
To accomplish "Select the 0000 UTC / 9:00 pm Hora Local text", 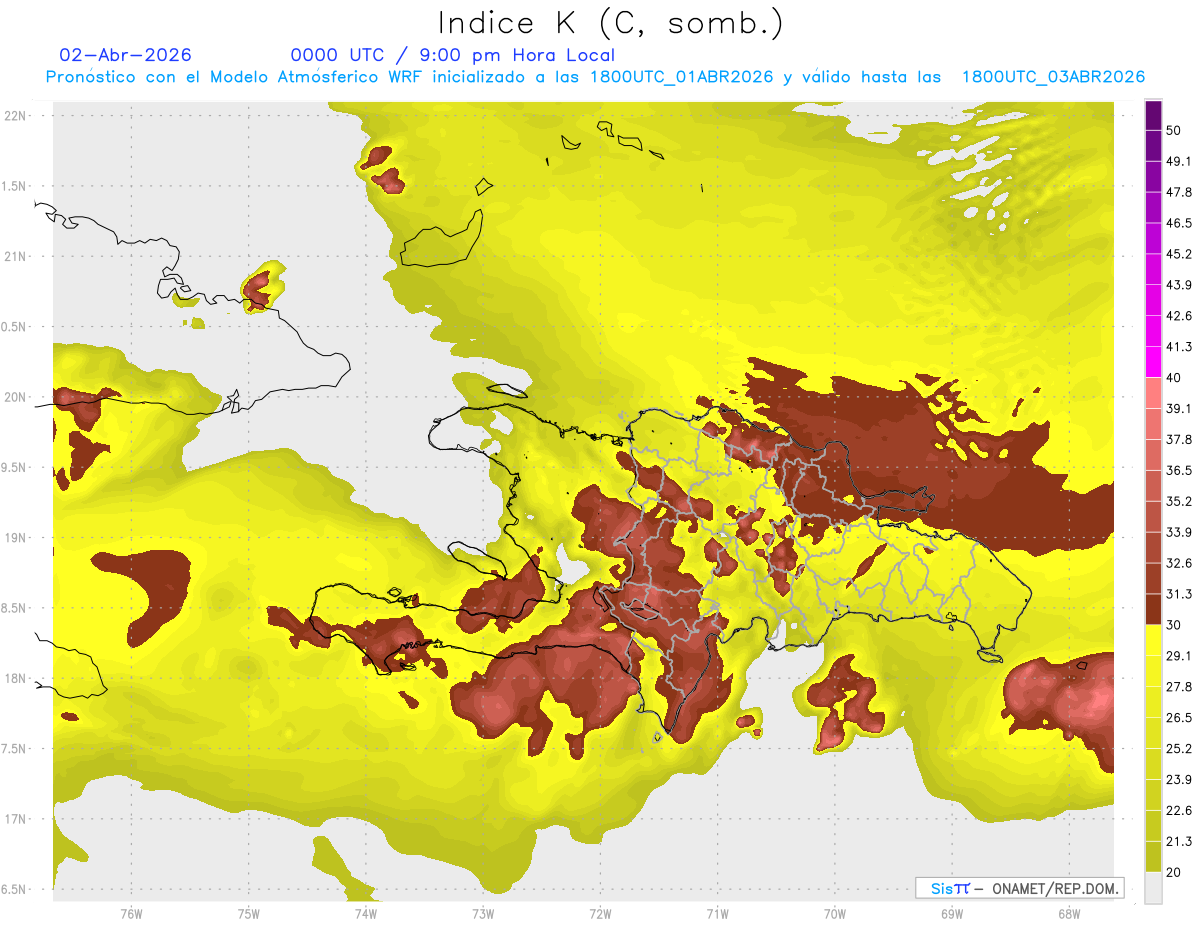I will (452, 55).
